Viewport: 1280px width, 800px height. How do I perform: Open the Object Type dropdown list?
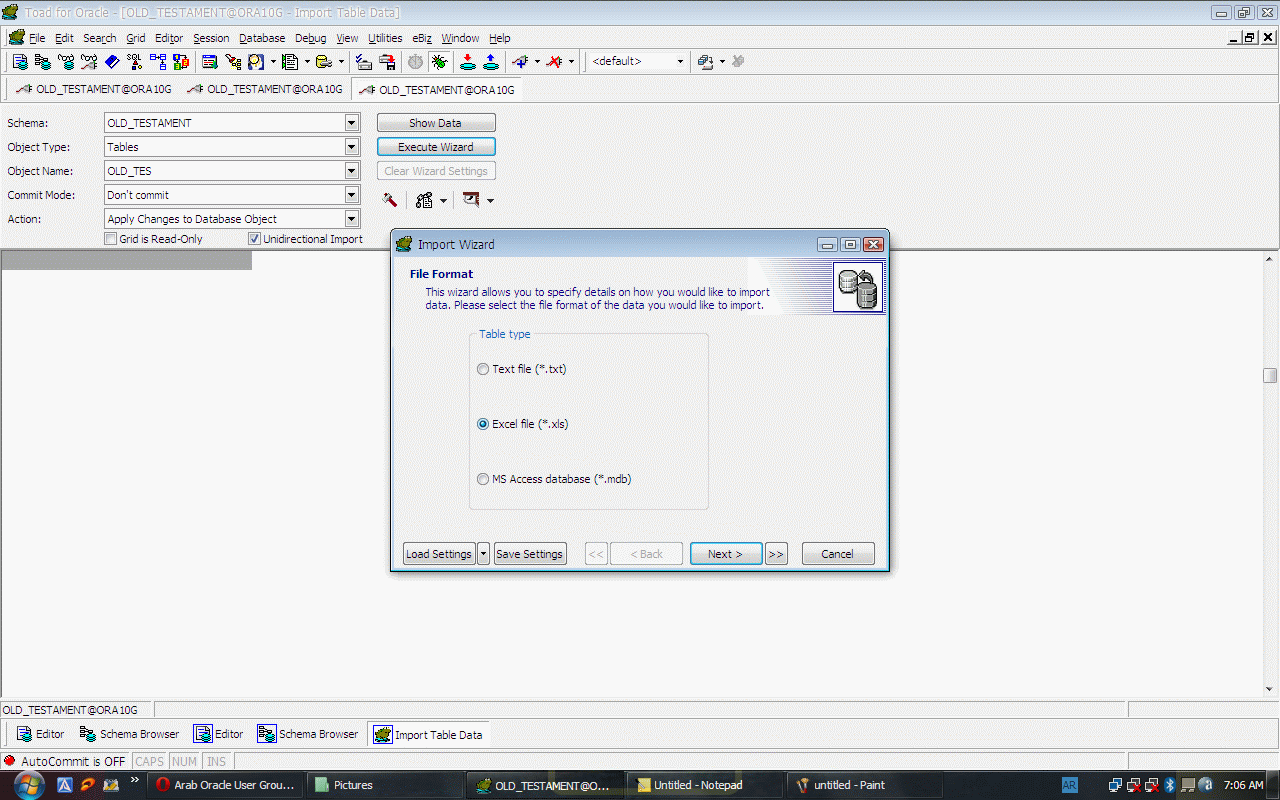click(351, 147)
